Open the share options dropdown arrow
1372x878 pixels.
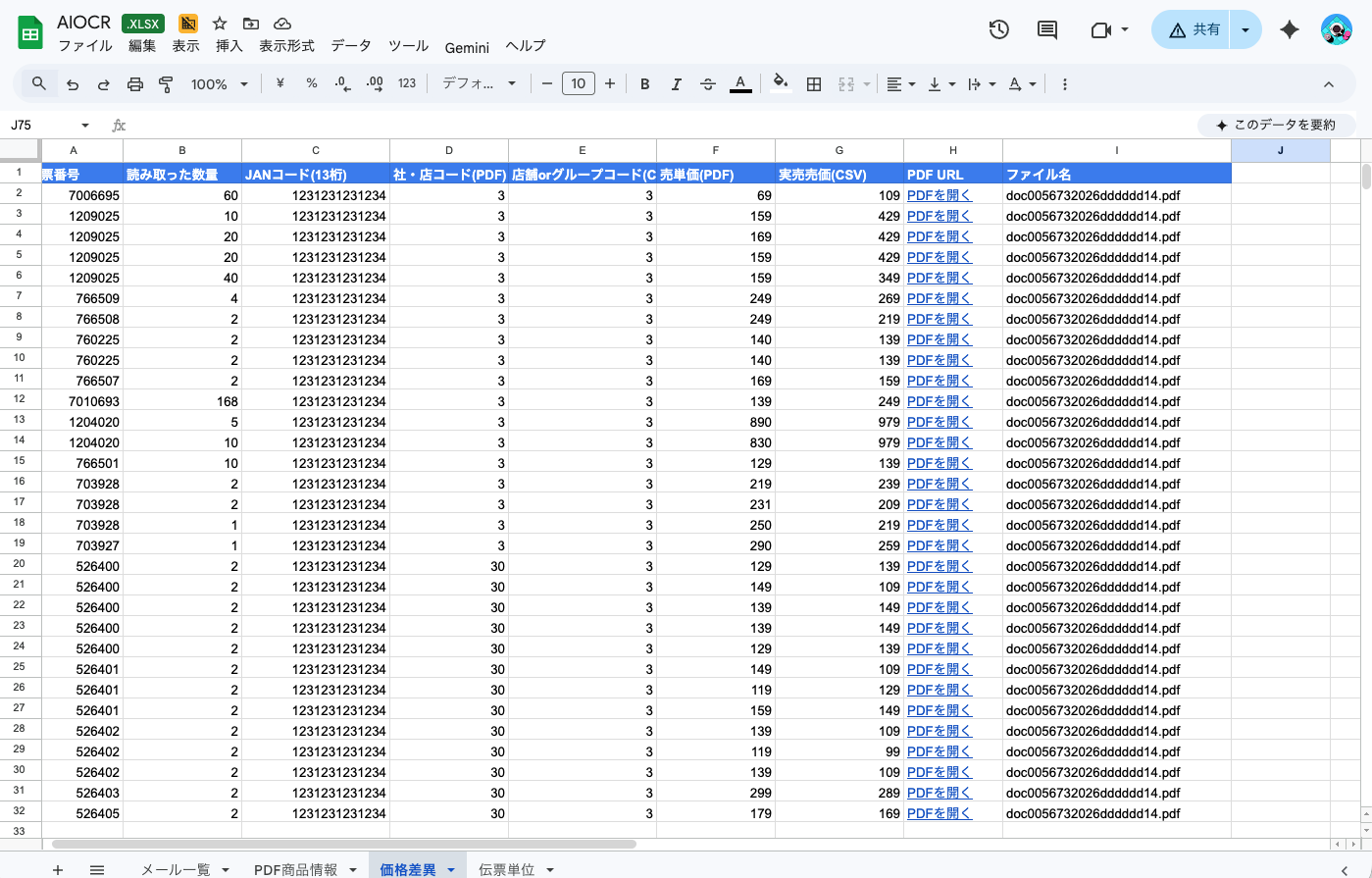[1245, 30]
